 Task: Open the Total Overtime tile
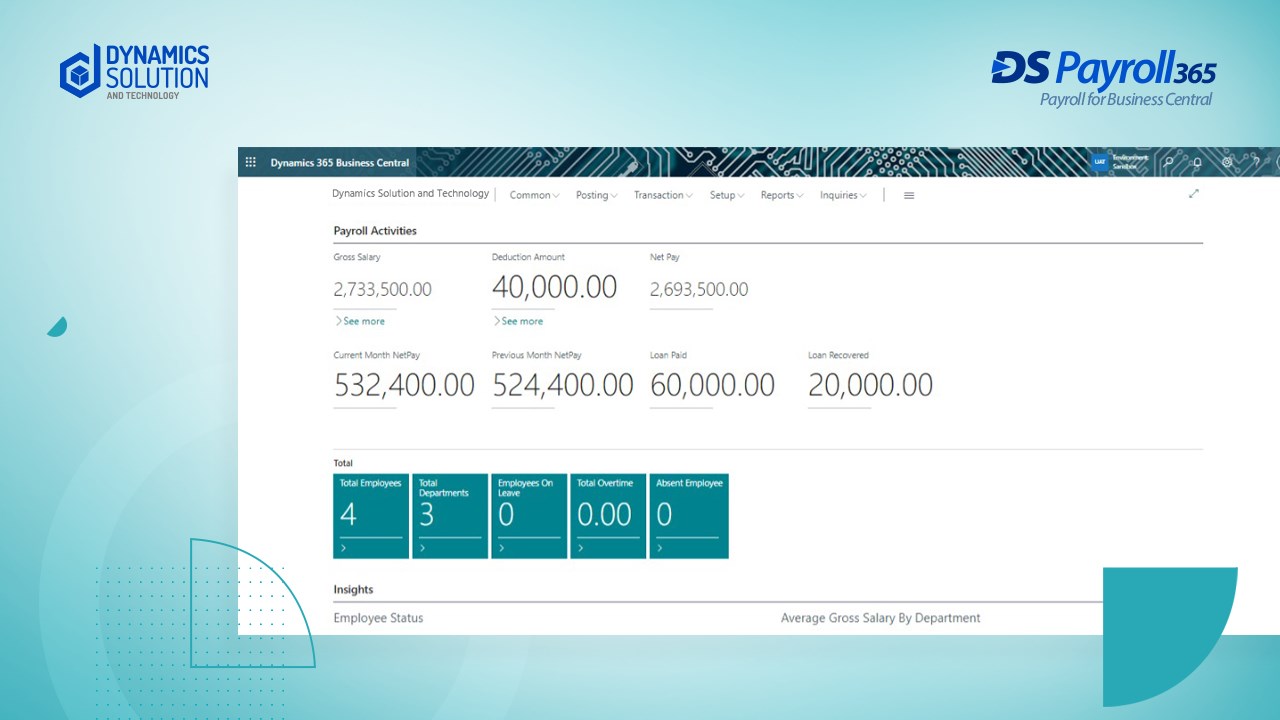tap(608, 516)
